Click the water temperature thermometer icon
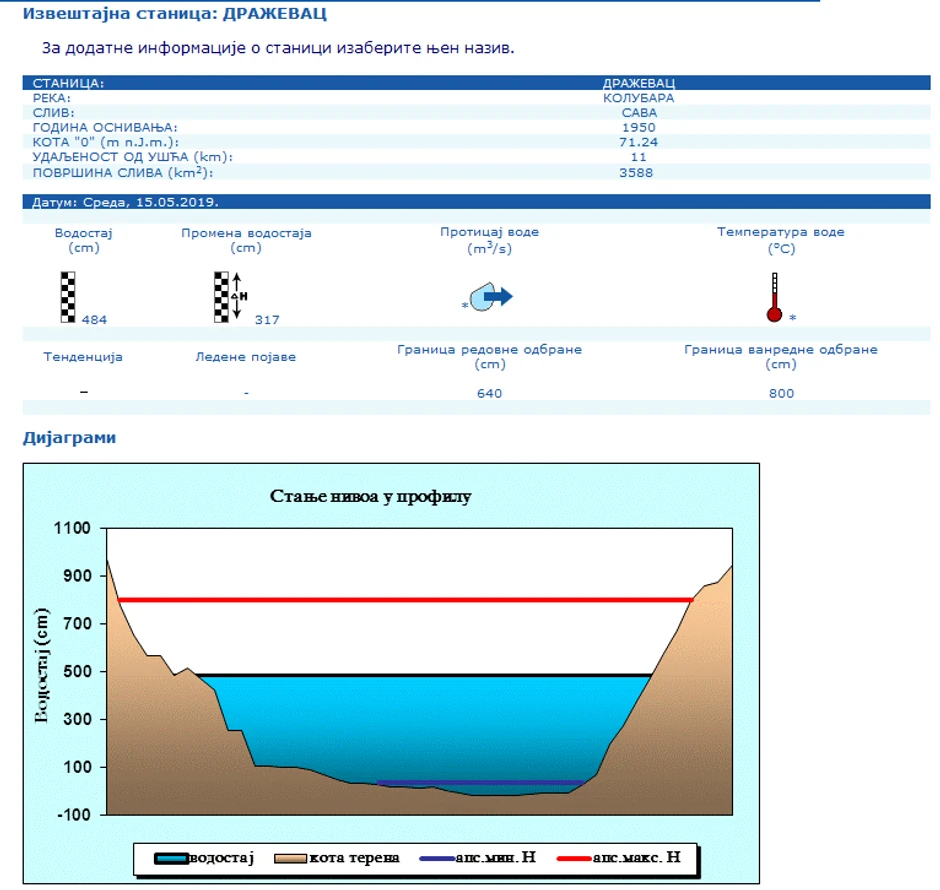The height and width of the screenshot is (890, 940). [773, 298]
